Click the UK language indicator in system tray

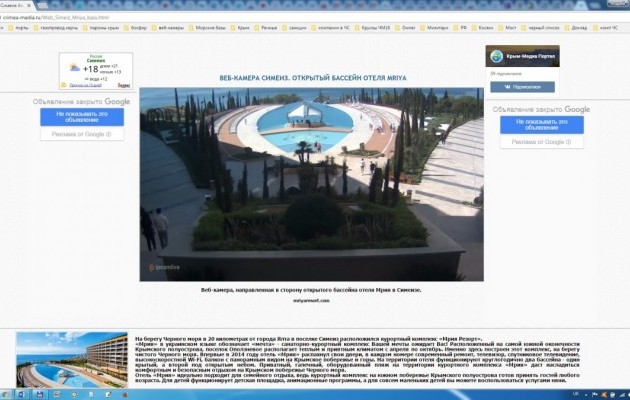coord(575,394)
